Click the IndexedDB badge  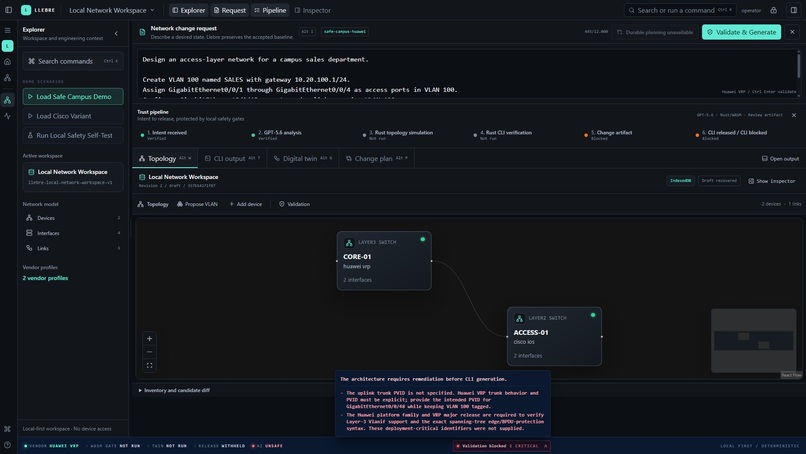680,181
